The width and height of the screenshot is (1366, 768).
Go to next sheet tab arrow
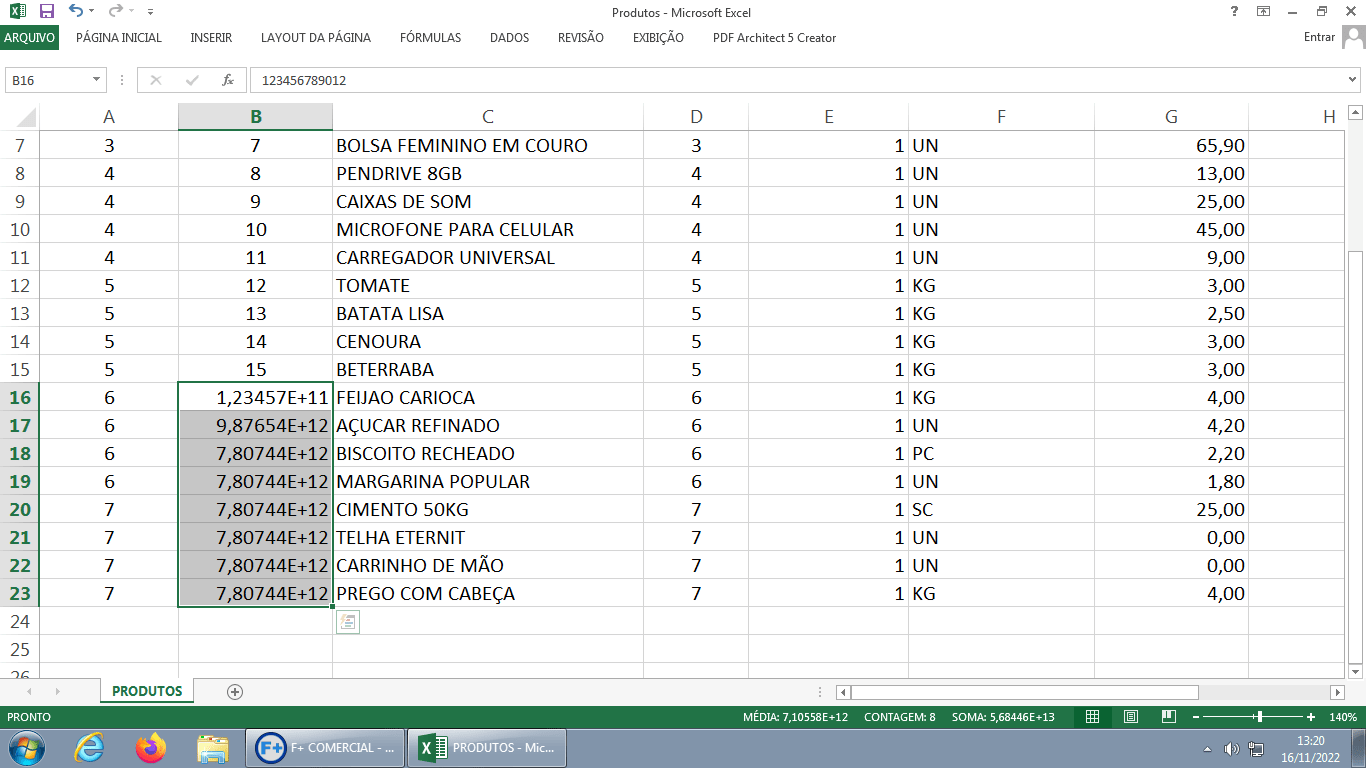point(58,691)
